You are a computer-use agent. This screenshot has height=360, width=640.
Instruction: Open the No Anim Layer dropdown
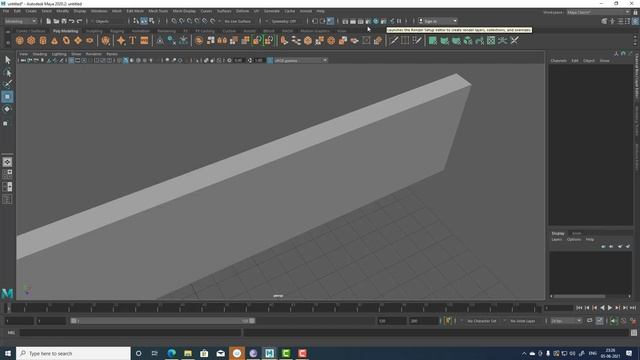(x=522, y=321)
